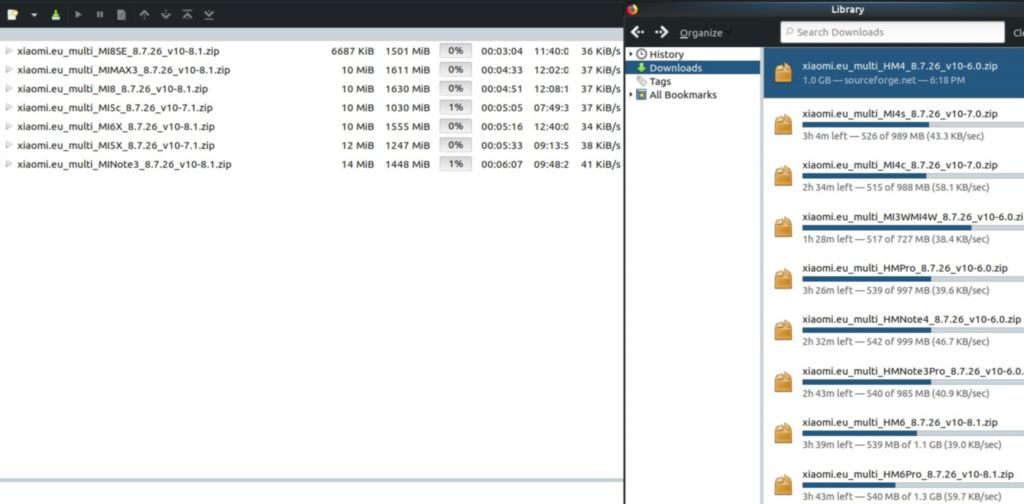1024x504 pixels.
Task: Select the MINote3 zip download row
Action: pos(312,164)
